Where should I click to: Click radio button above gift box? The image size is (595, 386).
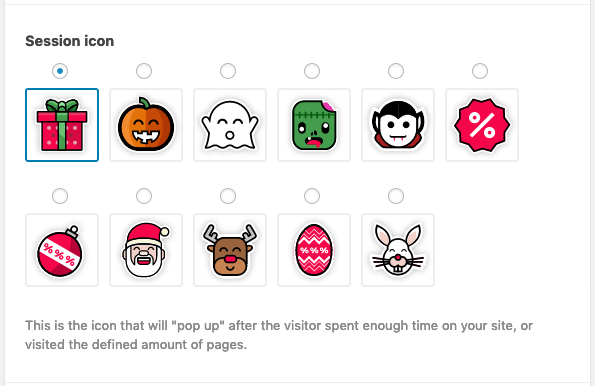(60, 71)
